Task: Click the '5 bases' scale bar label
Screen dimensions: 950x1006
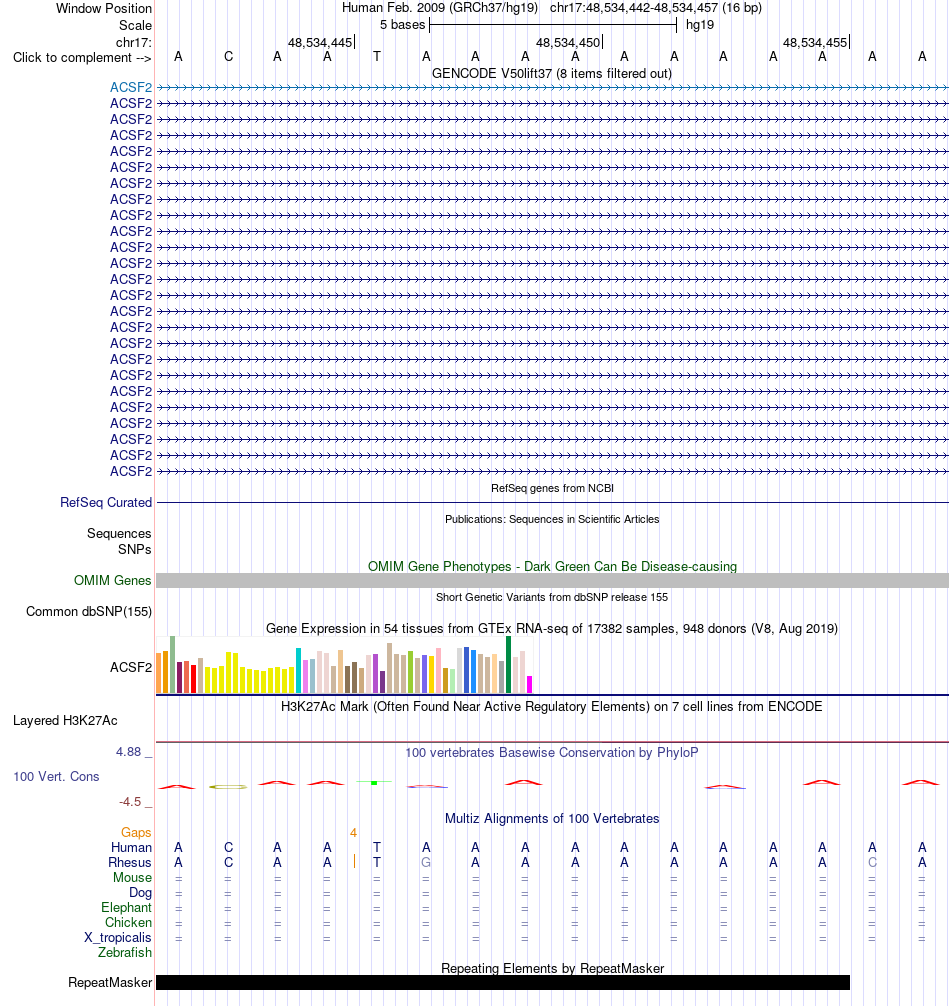Action: [402, 25]
